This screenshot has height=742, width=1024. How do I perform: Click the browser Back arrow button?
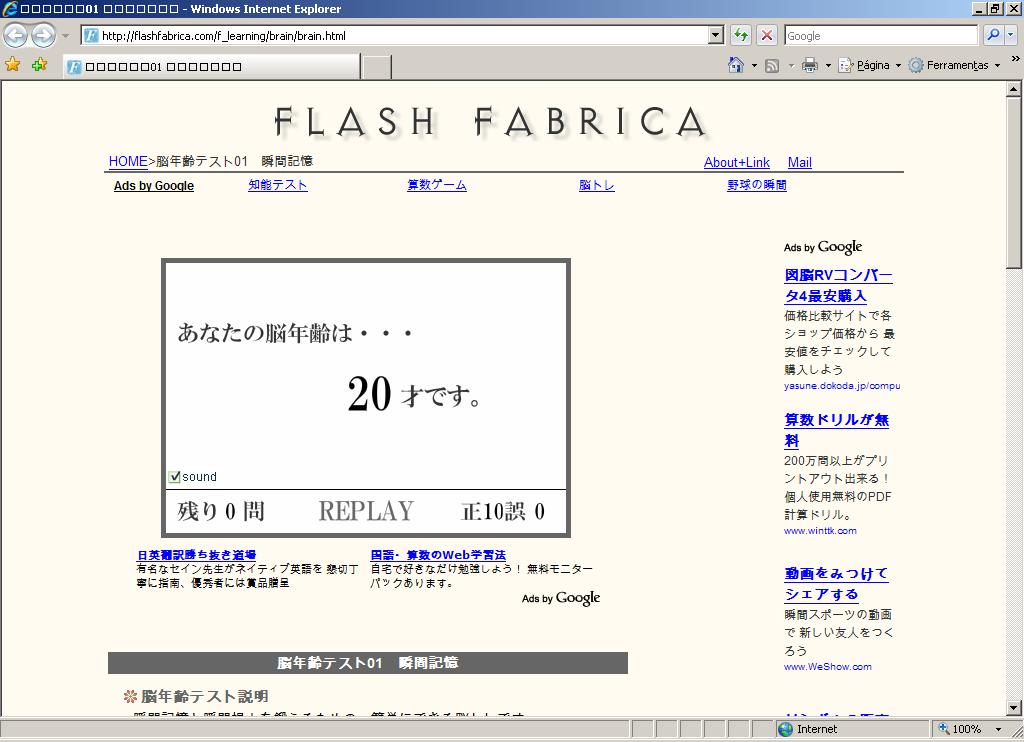16,36
